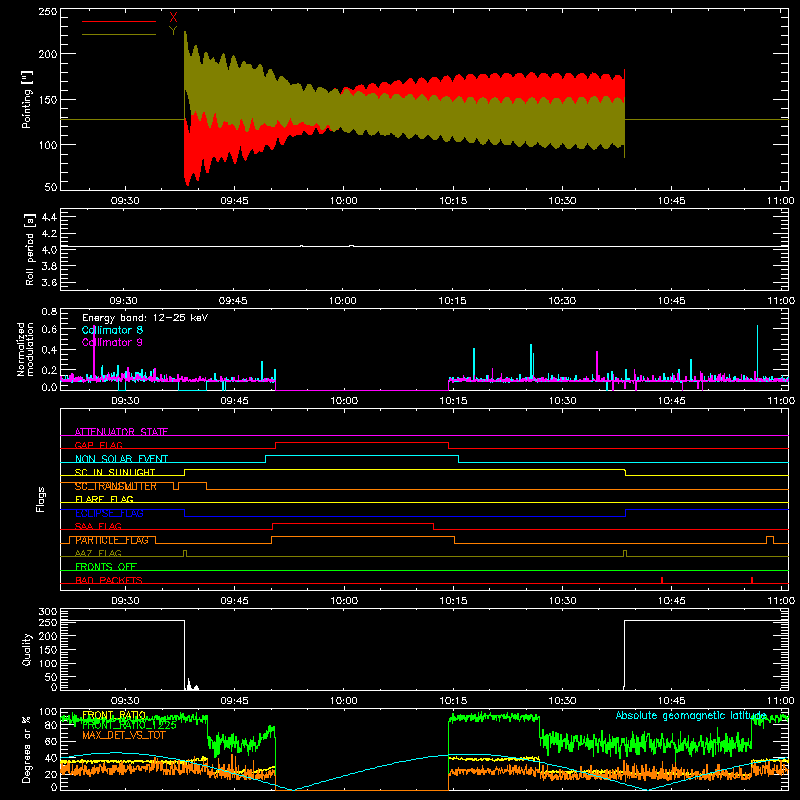Click the 11:00 time label below Quality plot
Viewport: 800px width, 800px height.
click(781, 701)
